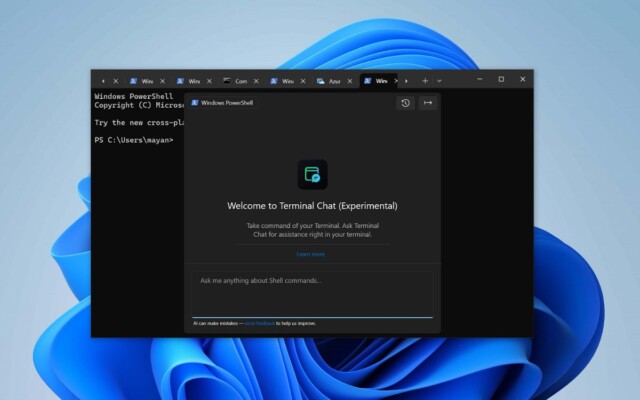
Task: Focus the 'Ask me anything about Shell commands' box
Action: click(x=312, y=294)
